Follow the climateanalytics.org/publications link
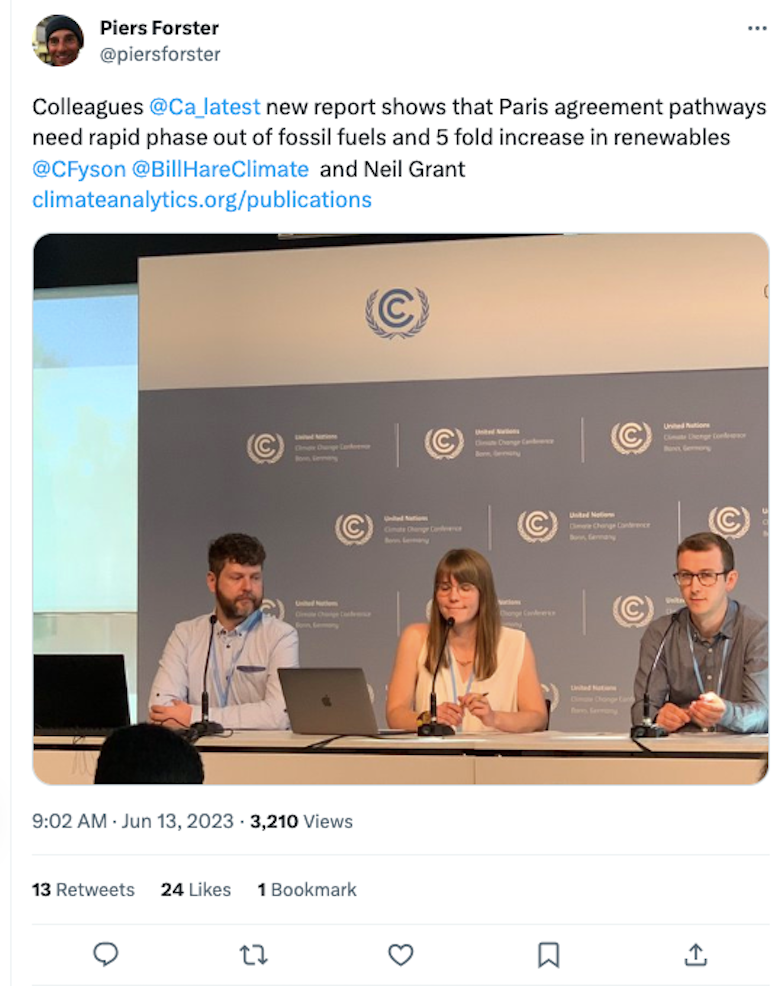The height and width of the screenshot is (986, 780). click(x=202, y=200)
